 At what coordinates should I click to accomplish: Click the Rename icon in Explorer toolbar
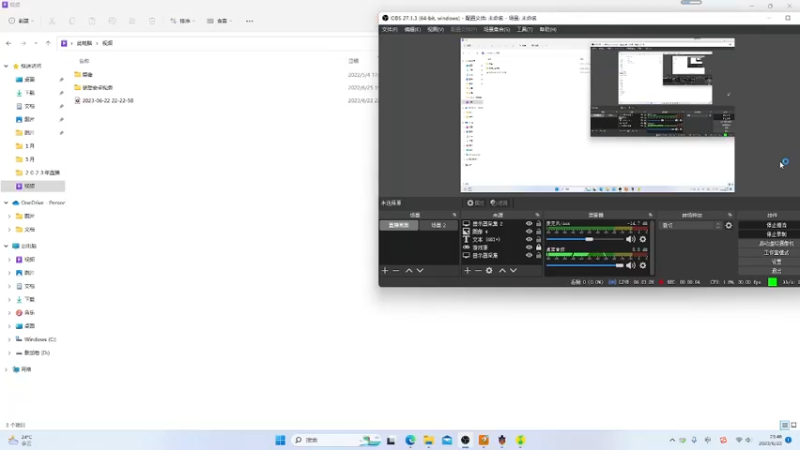(112, 21)
